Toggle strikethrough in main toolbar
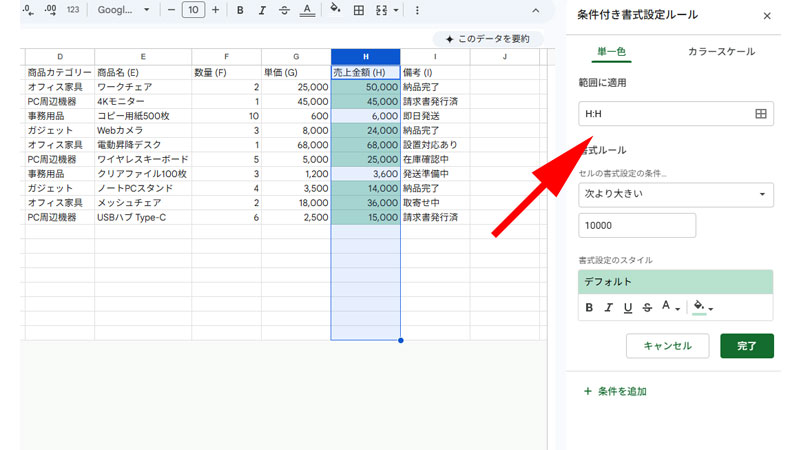 click(x=284, y=10)
